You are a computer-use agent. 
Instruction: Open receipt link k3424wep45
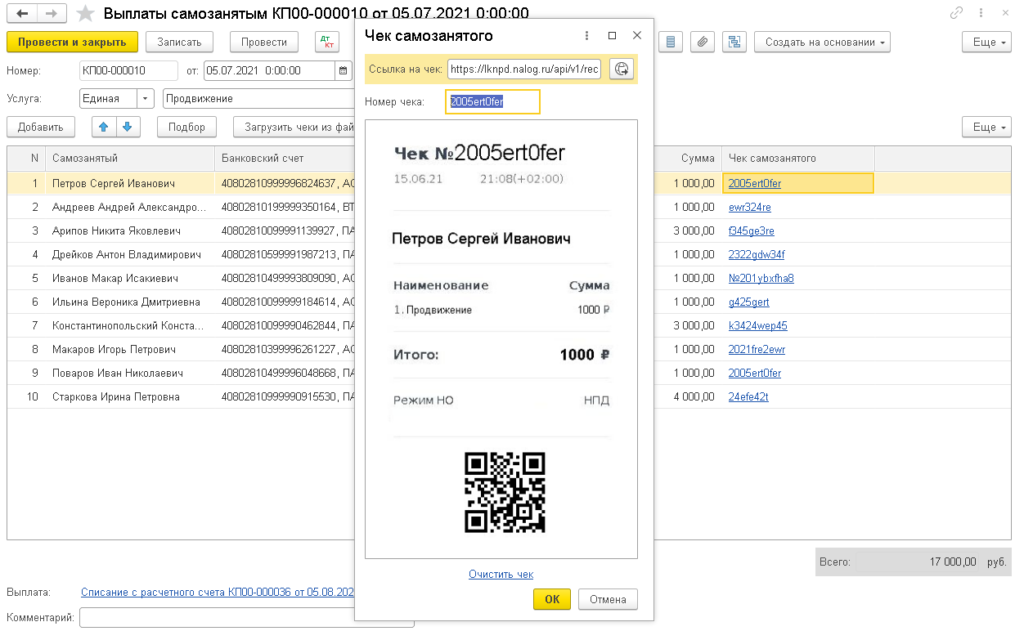tap(758, 325)
